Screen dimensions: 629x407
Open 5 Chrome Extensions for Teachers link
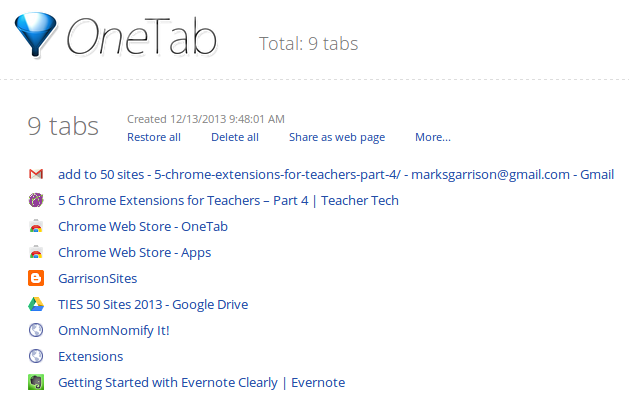pos(229,200)
